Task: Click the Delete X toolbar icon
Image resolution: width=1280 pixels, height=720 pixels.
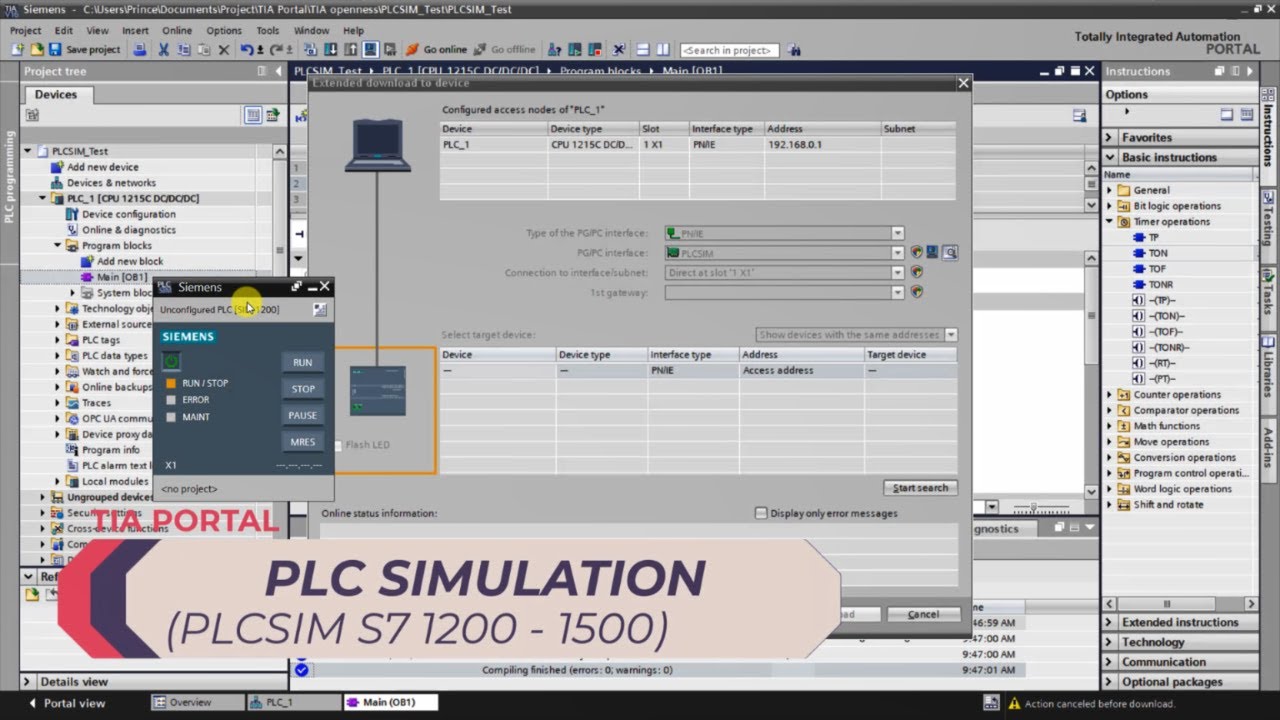Action: [x=224, y=50]
